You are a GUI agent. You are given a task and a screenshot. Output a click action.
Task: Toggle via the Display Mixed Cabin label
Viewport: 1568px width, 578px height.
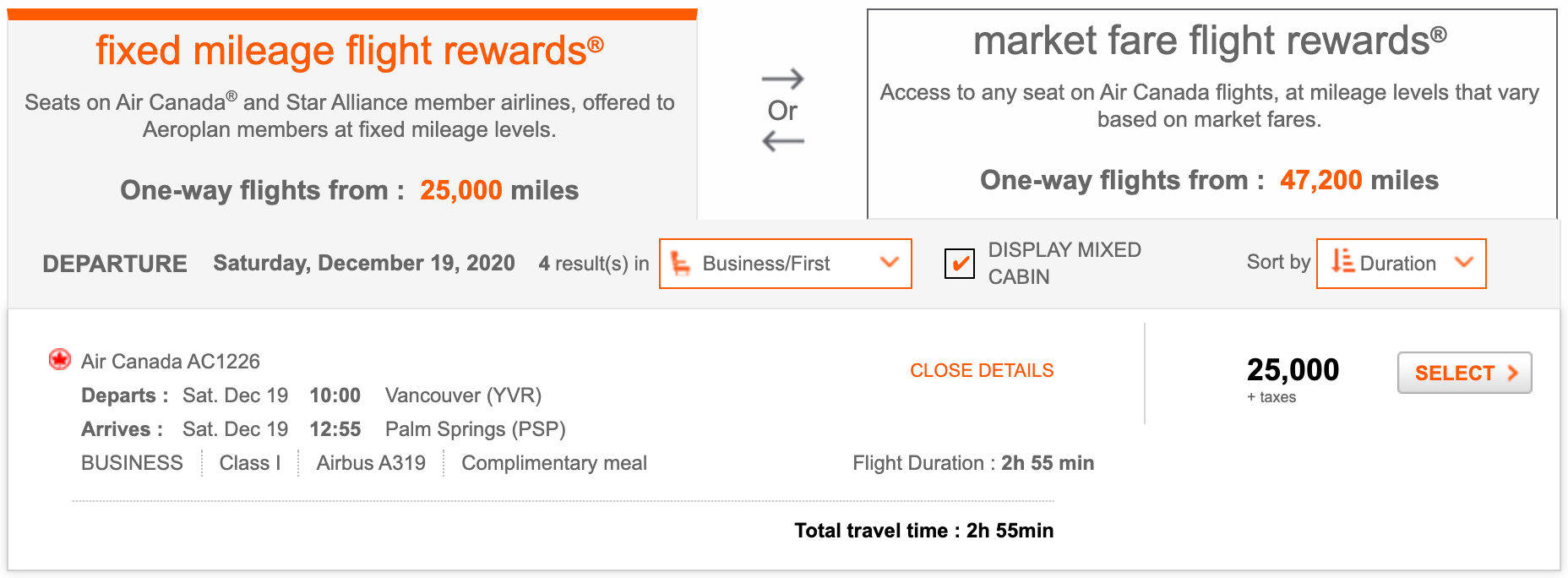pos(1064,263)
